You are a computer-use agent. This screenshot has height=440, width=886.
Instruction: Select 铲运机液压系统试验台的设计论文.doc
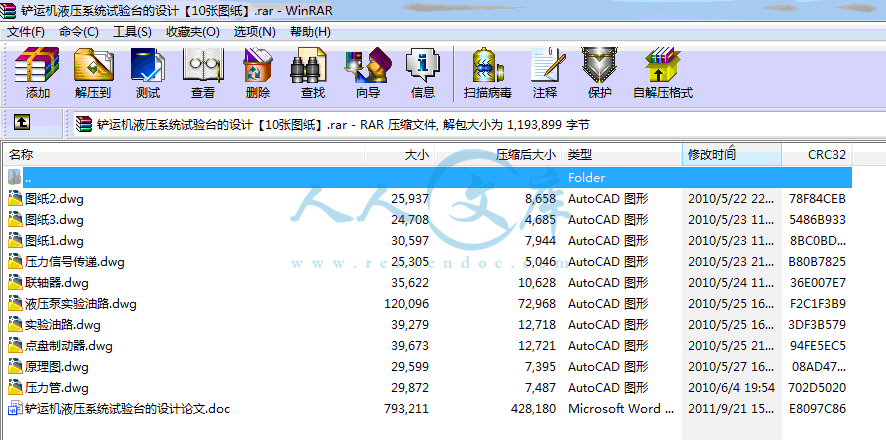click(128, 408)
